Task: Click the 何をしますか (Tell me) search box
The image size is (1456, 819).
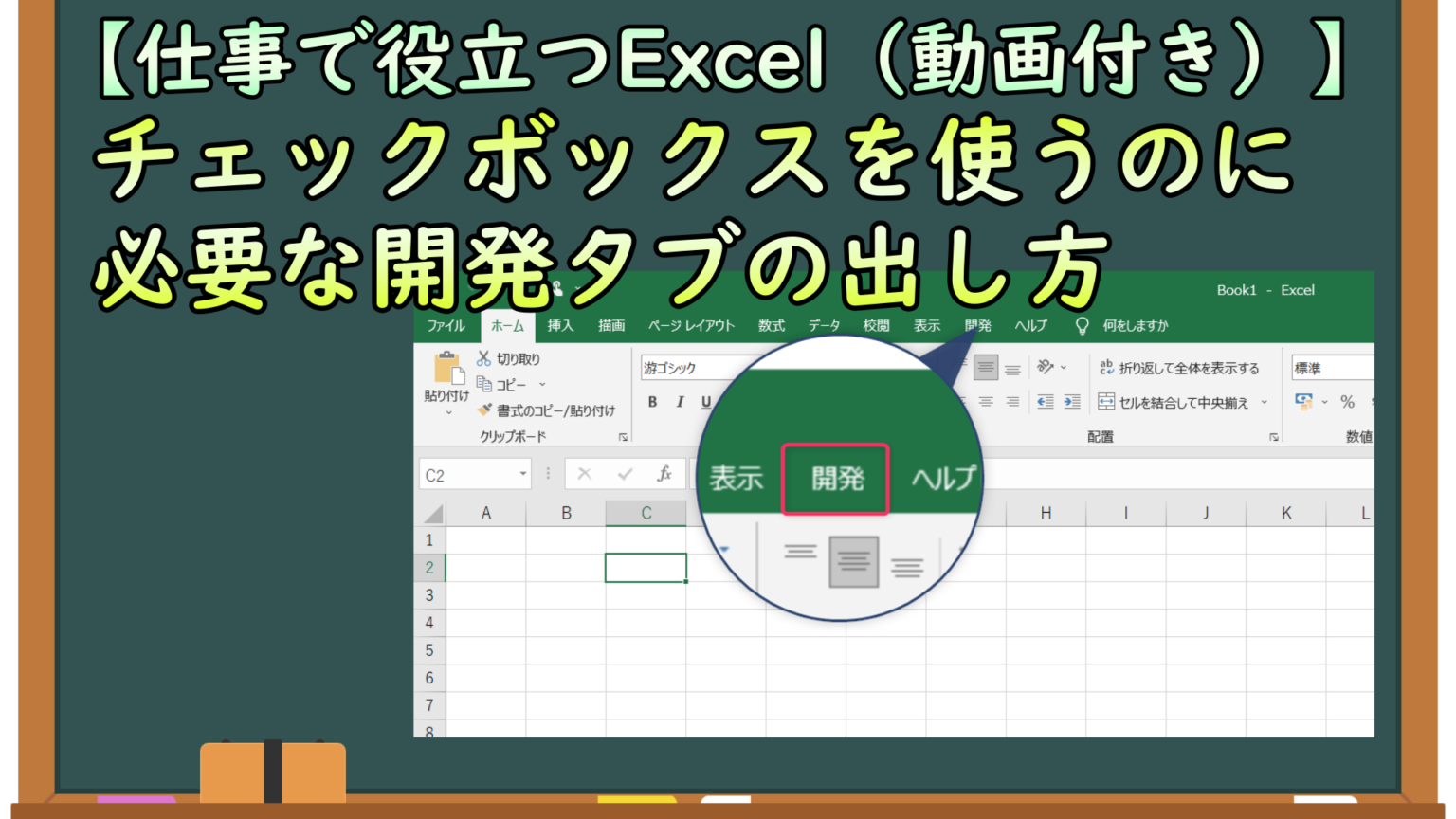Action: [x=1135, y=325]
